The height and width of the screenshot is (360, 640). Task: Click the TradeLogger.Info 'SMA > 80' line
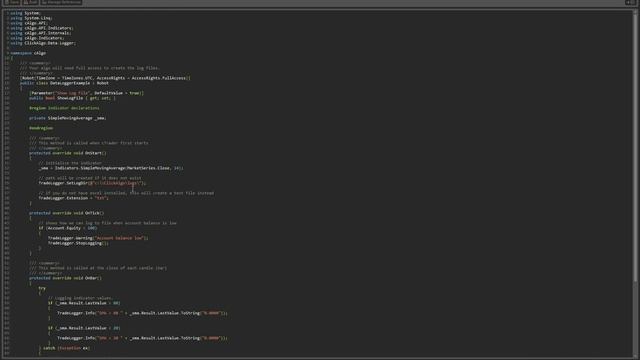[142, 313]
